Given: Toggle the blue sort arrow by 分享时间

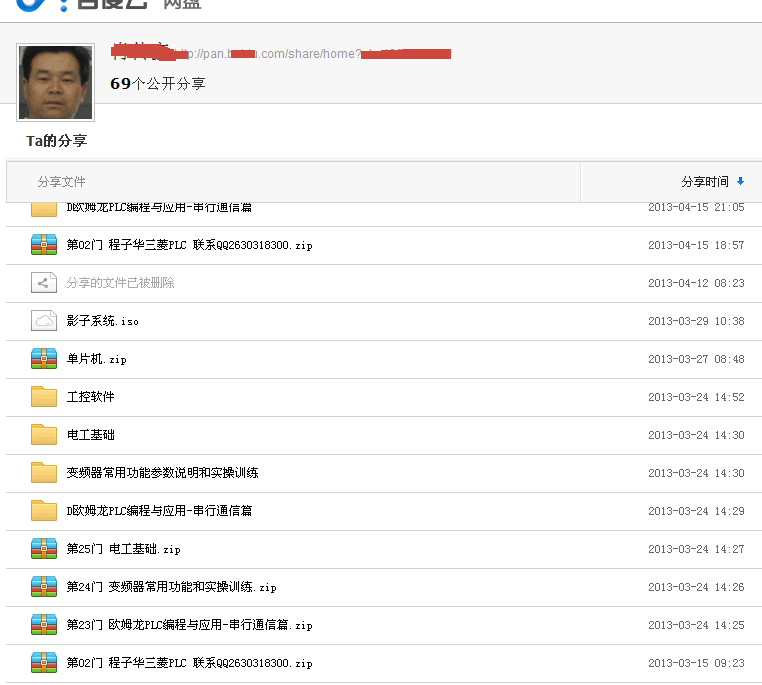Looking at the screenshot, I should point(740,182).
